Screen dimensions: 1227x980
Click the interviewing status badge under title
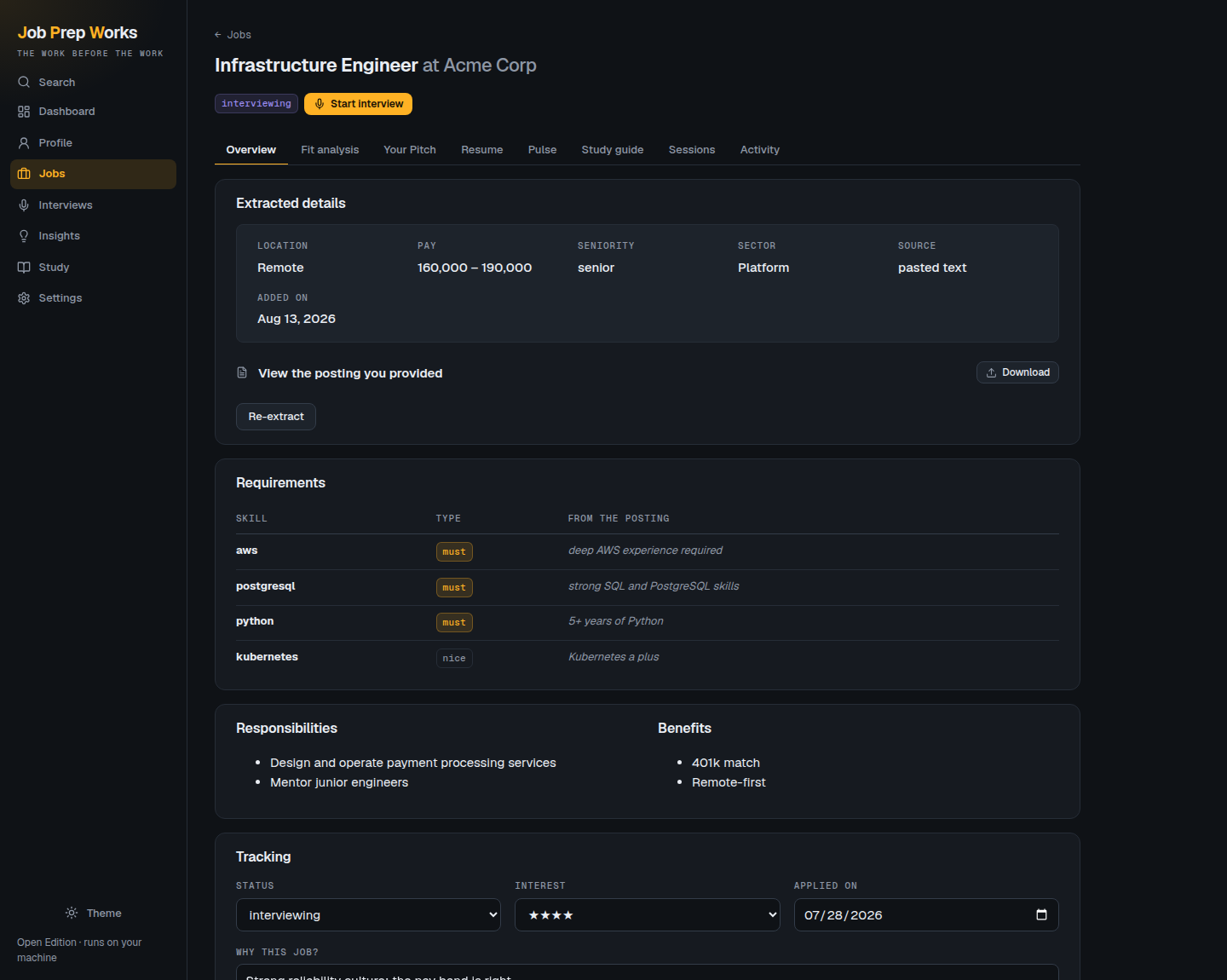tap(256, 104)
